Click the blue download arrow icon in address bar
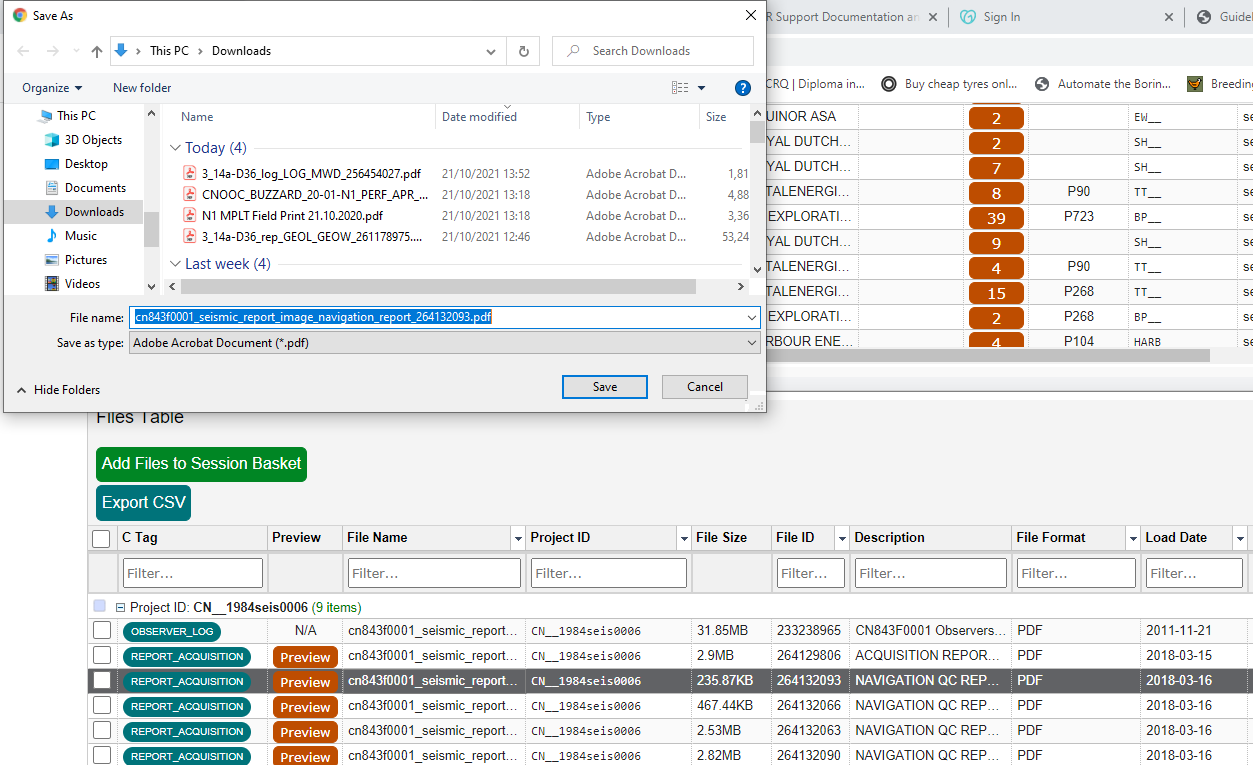Viewport: 1253px width, 765px height. (122, 51)
